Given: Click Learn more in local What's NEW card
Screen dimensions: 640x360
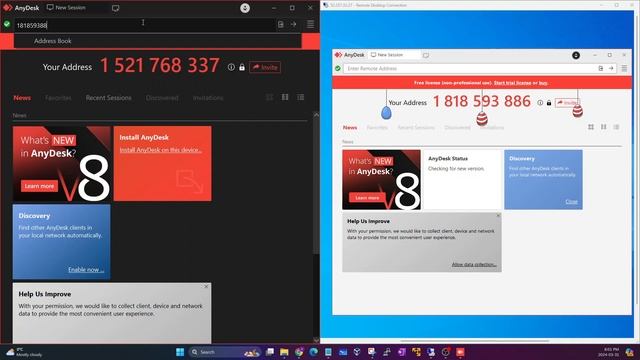Looking at the screenshot, I should (39, 186).
